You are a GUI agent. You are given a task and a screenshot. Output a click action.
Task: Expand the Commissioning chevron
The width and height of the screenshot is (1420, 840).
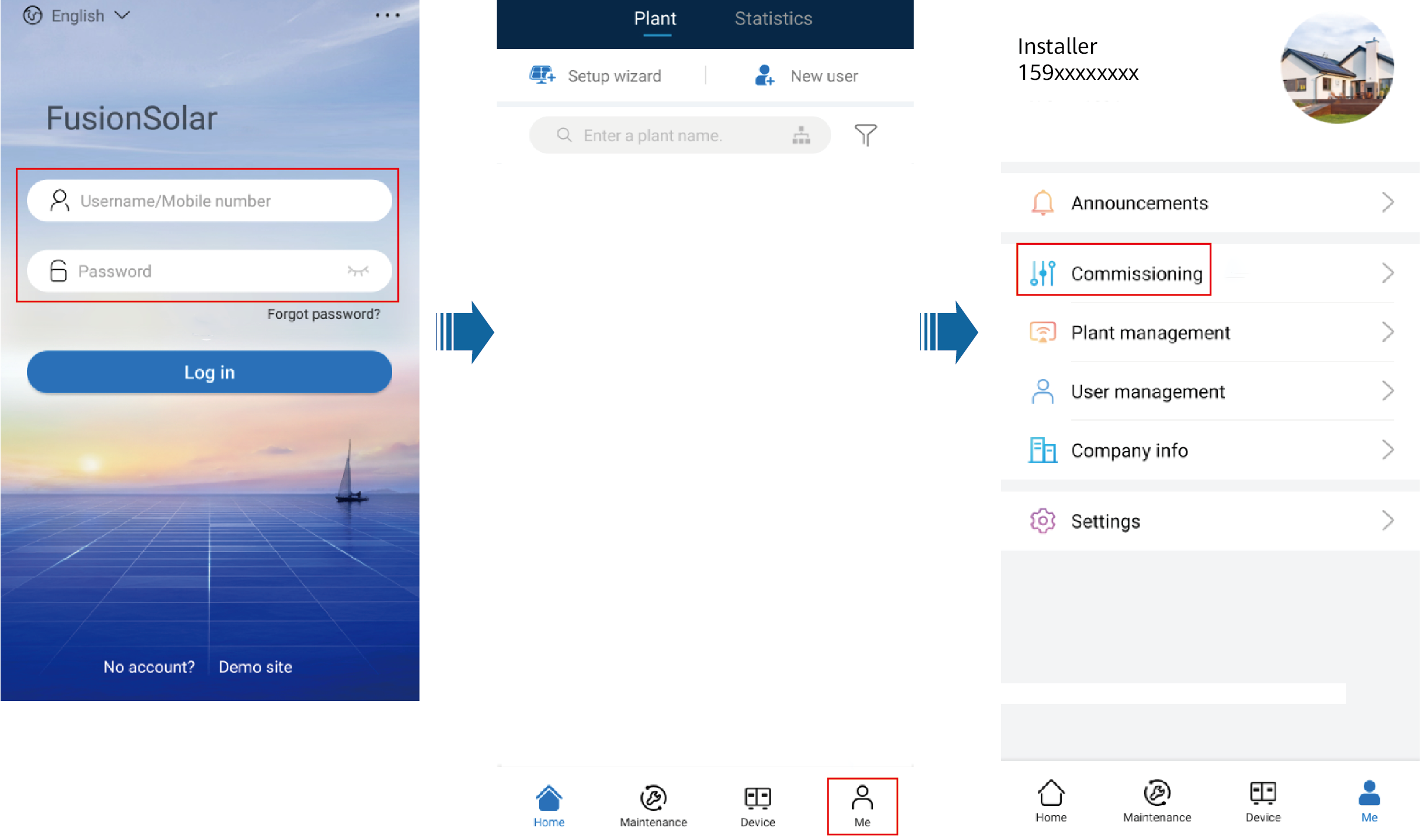tap(1388, 273)
